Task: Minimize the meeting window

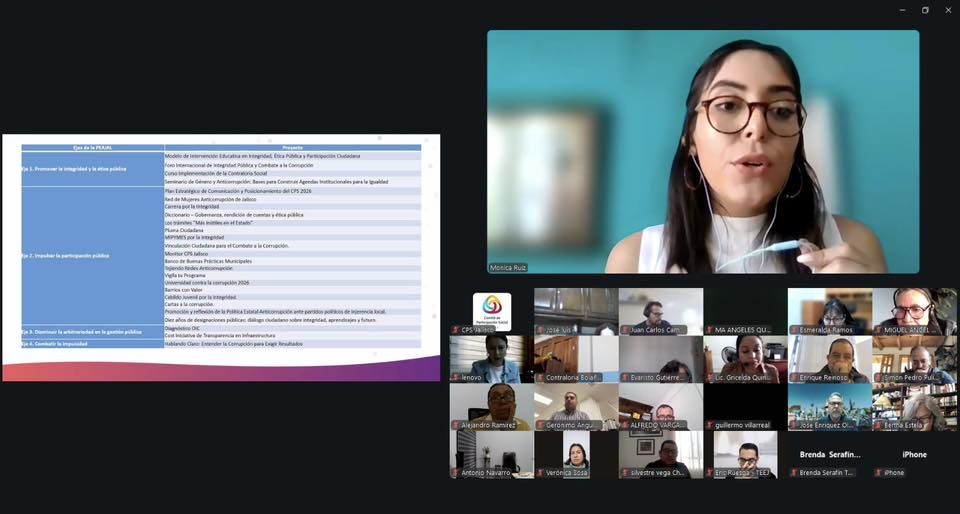Action: (x=899, y=10)
